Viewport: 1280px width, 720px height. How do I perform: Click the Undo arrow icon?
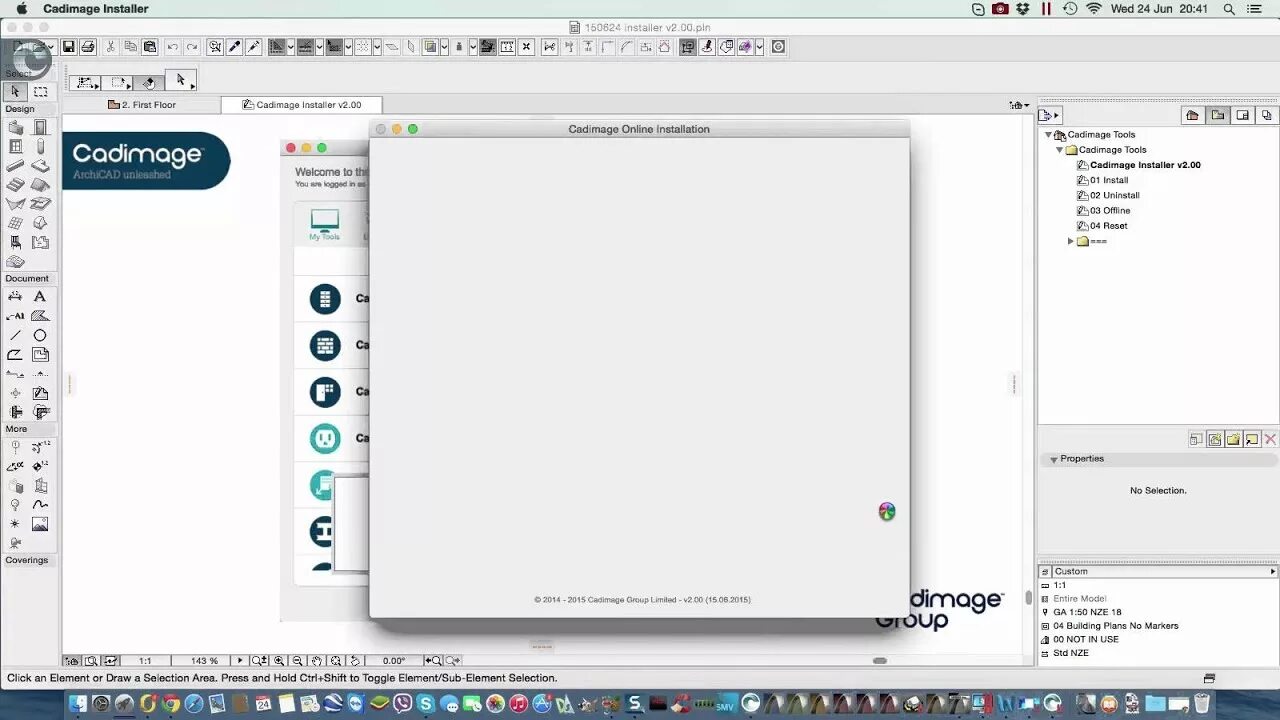(x=173, y=47)
